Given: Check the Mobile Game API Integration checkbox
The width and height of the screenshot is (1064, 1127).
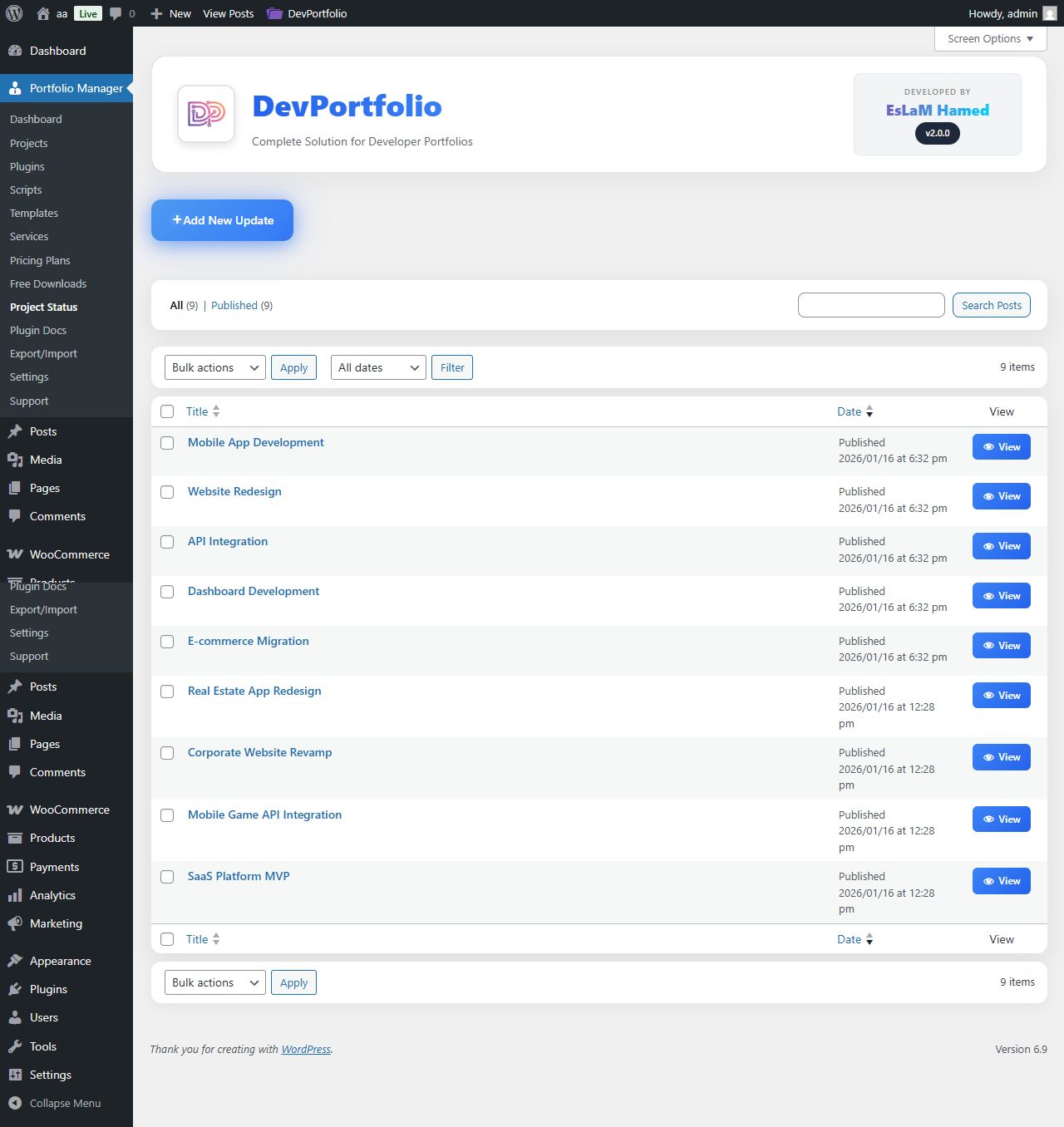Looking at the screenshot, I should 167,815.
